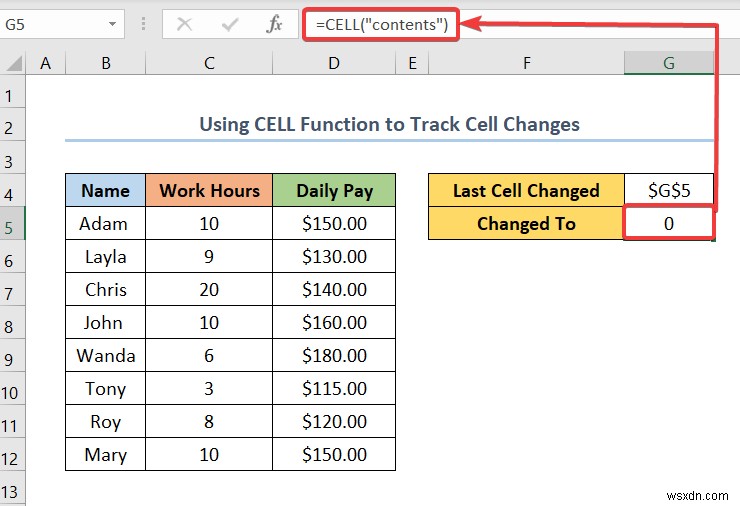Click the cell showing $G$5
The image size is (740, 506).
click(669, 190)
